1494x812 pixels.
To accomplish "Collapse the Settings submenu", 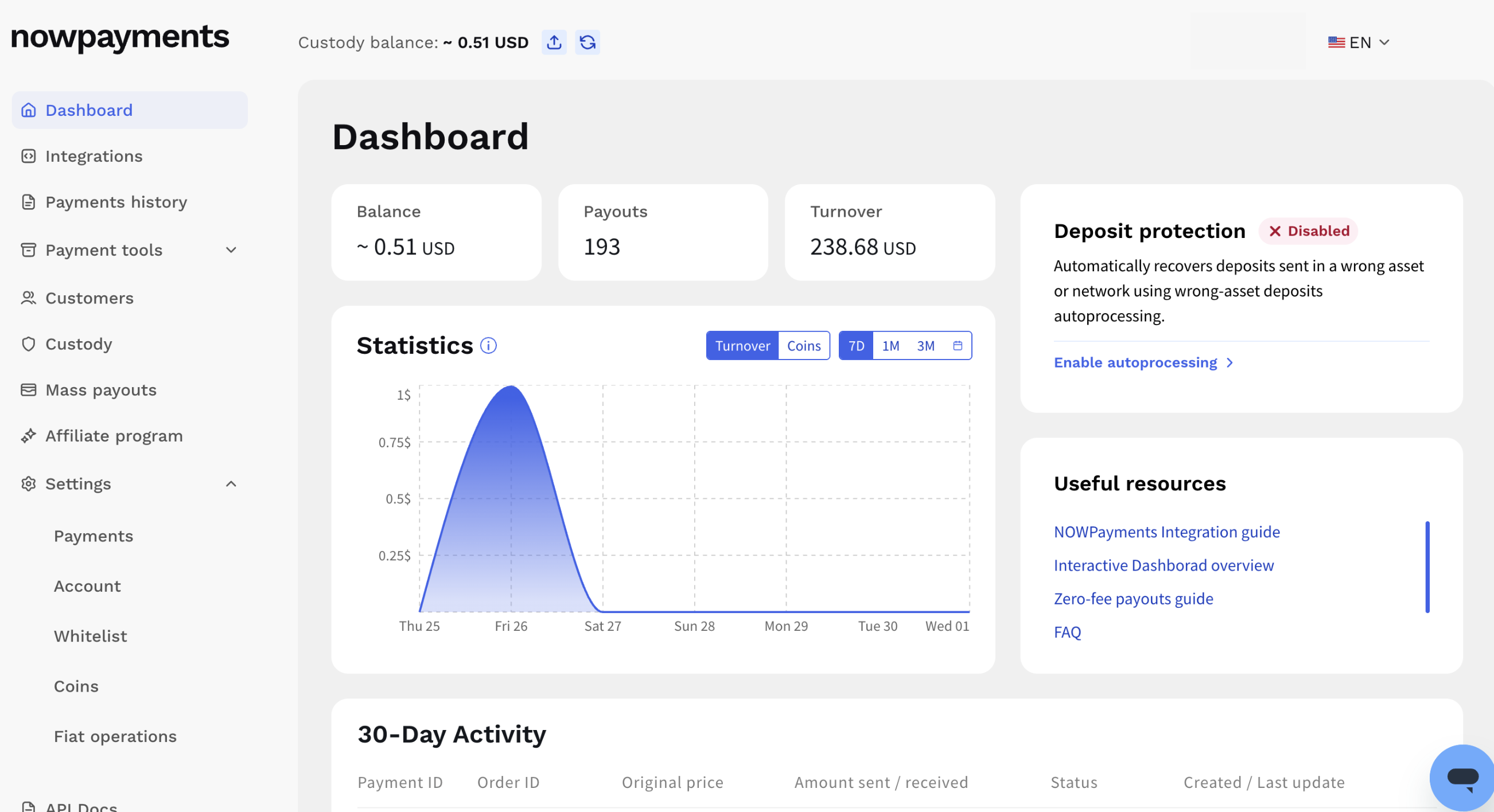I will [231, 484].
